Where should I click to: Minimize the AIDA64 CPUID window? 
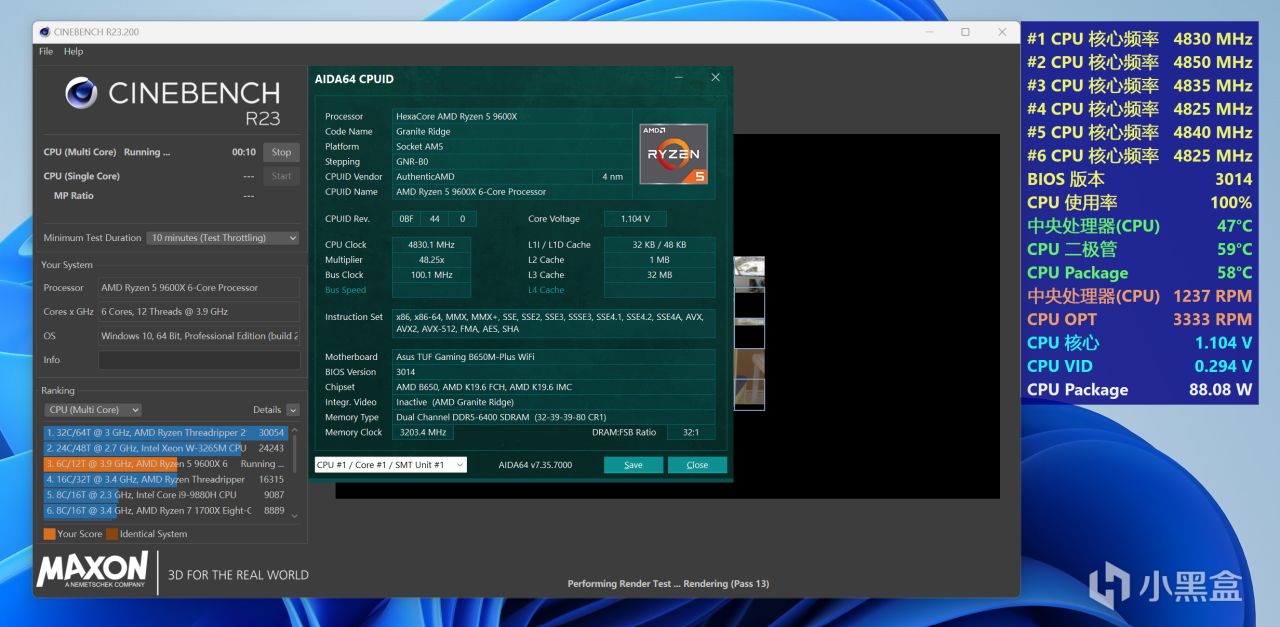click(678, 78)
